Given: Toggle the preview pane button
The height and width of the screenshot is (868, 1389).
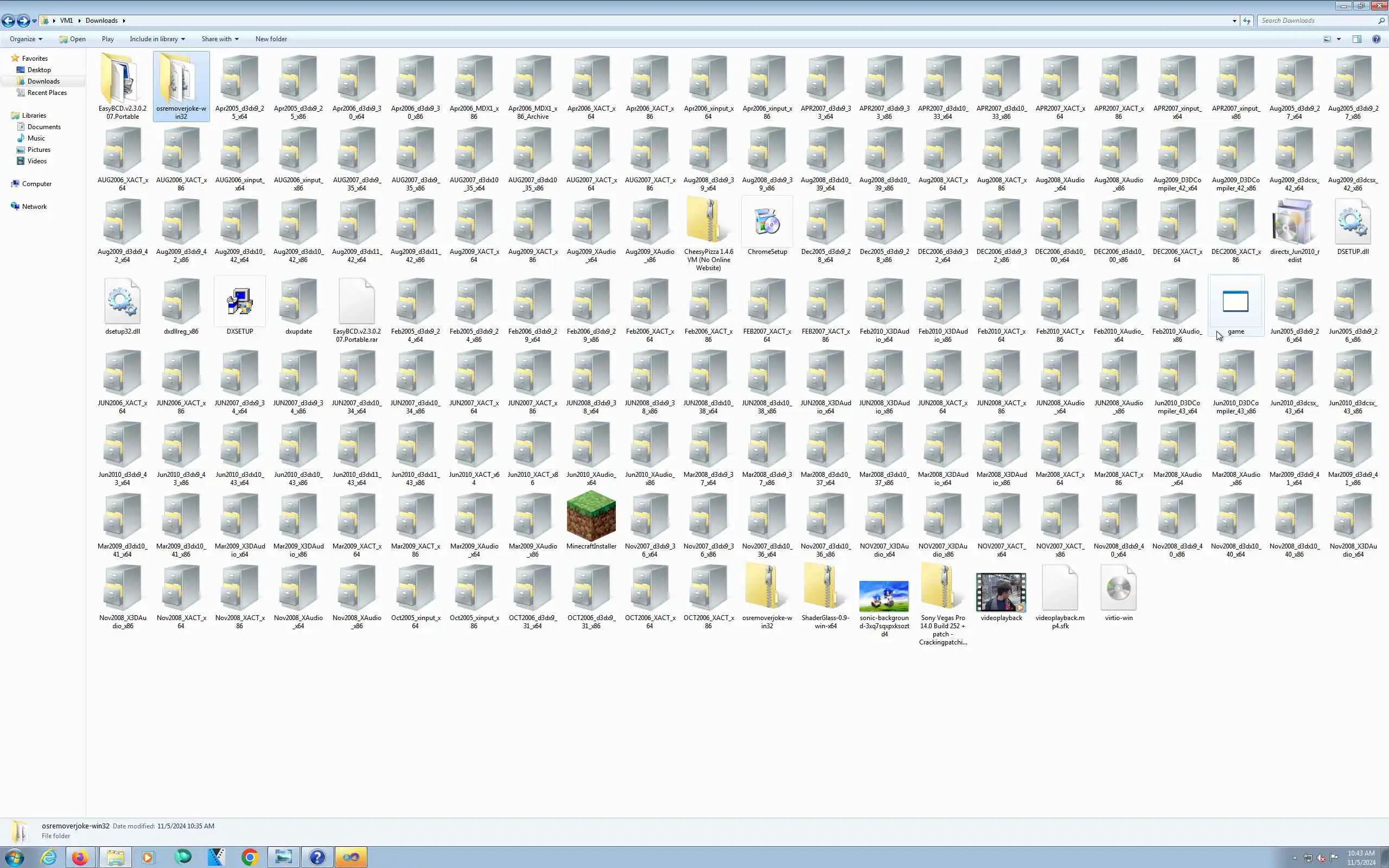Looking at the screenshot, I should coord(1357,39).
